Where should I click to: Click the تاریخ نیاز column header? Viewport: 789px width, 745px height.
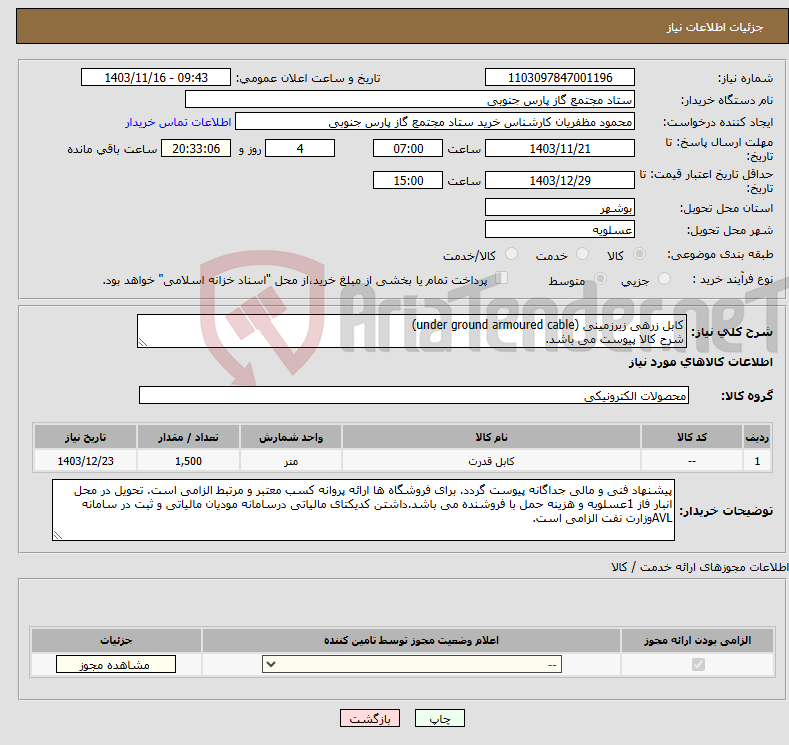tap(85, 437)
